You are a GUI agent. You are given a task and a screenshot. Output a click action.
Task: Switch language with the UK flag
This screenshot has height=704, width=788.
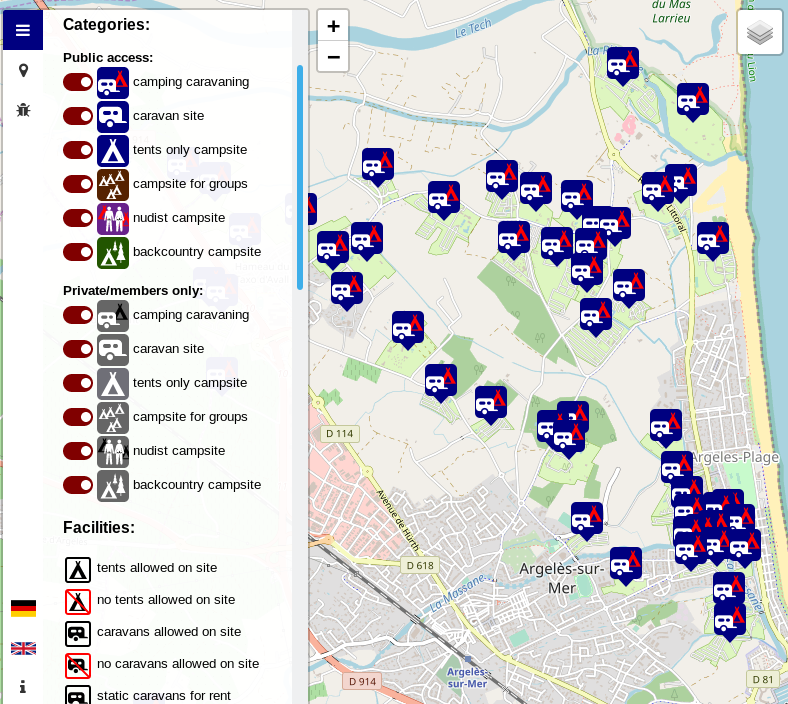point(23,648)
